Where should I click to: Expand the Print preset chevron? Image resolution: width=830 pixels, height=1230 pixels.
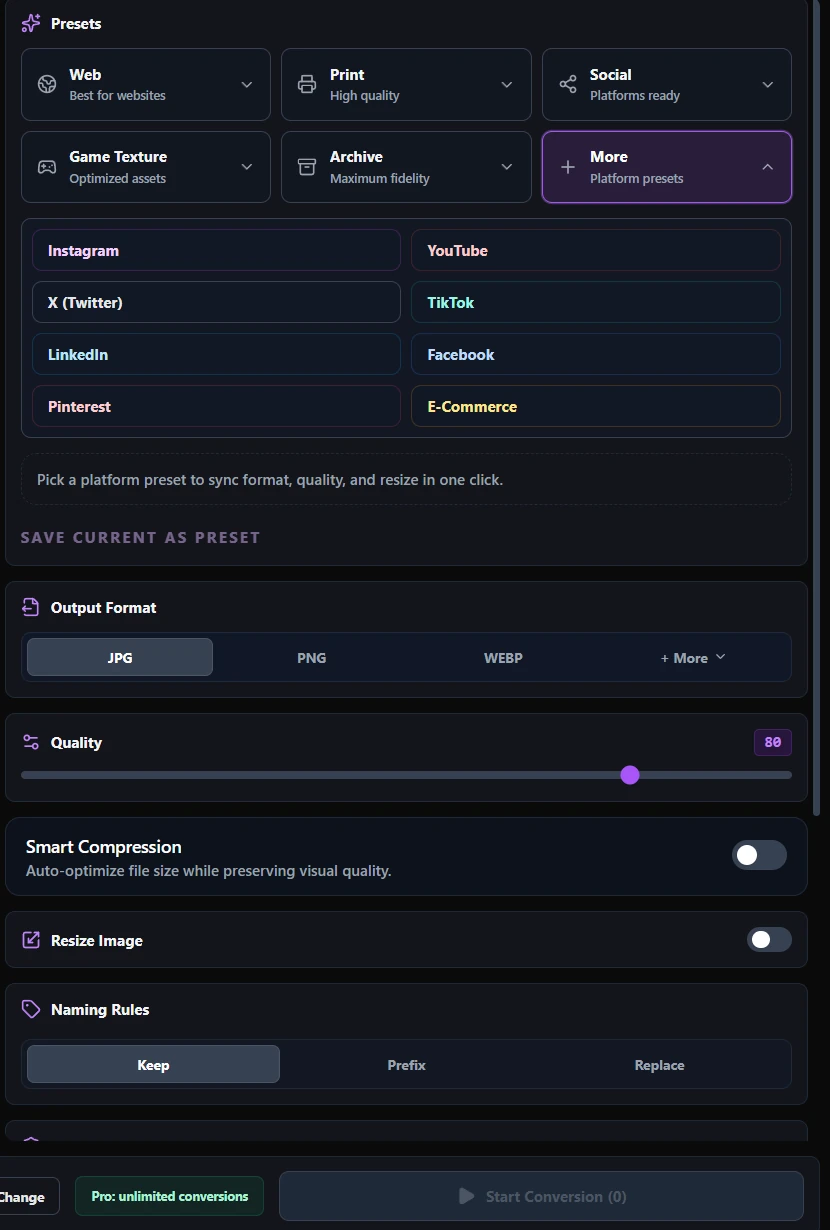(507, 85)
